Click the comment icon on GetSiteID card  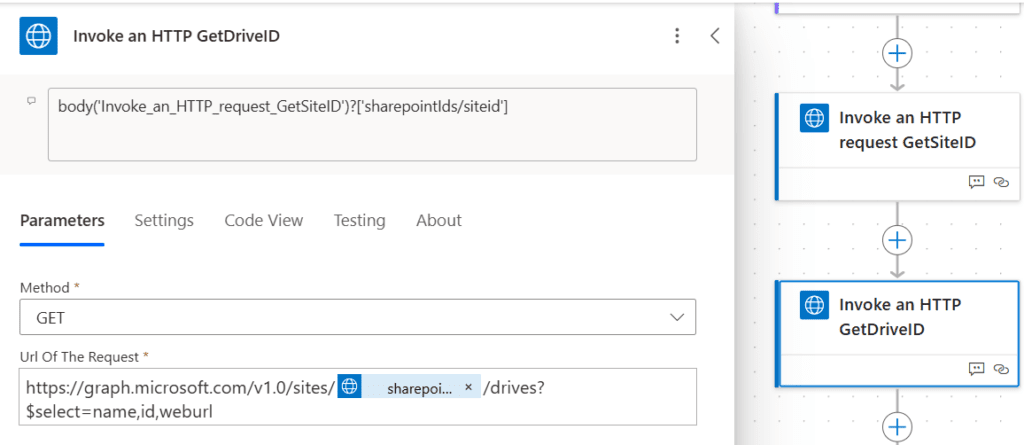(x=976, y=181)
